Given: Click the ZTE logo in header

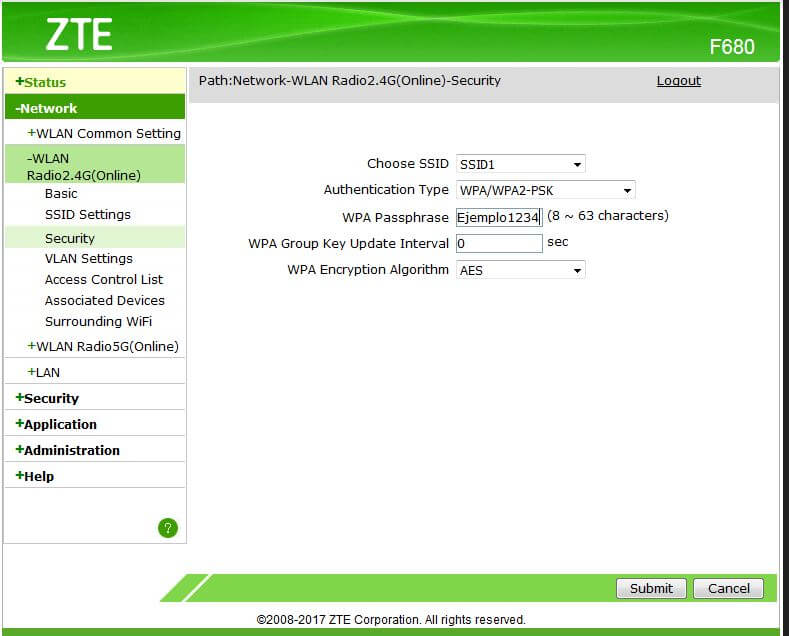Looking at the screenshot, I should coord(79,36).
